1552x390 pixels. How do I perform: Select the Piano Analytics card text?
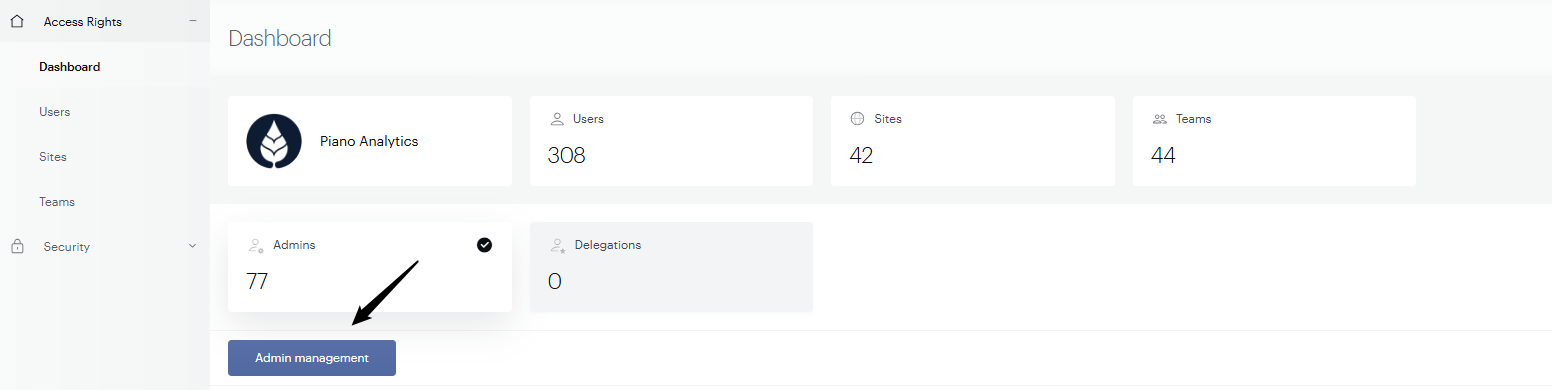369,141
